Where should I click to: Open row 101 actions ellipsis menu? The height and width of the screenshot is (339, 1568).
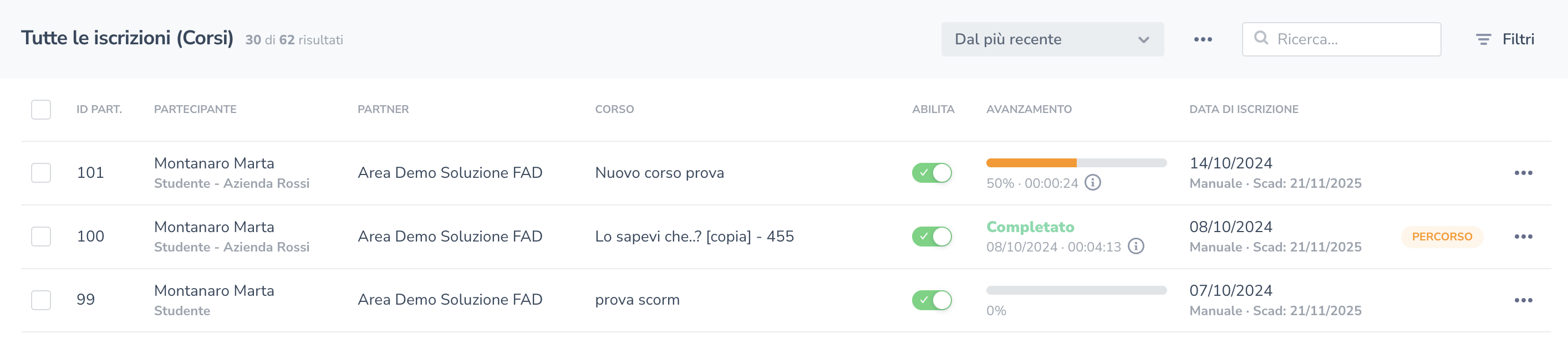click(1523, 173)
